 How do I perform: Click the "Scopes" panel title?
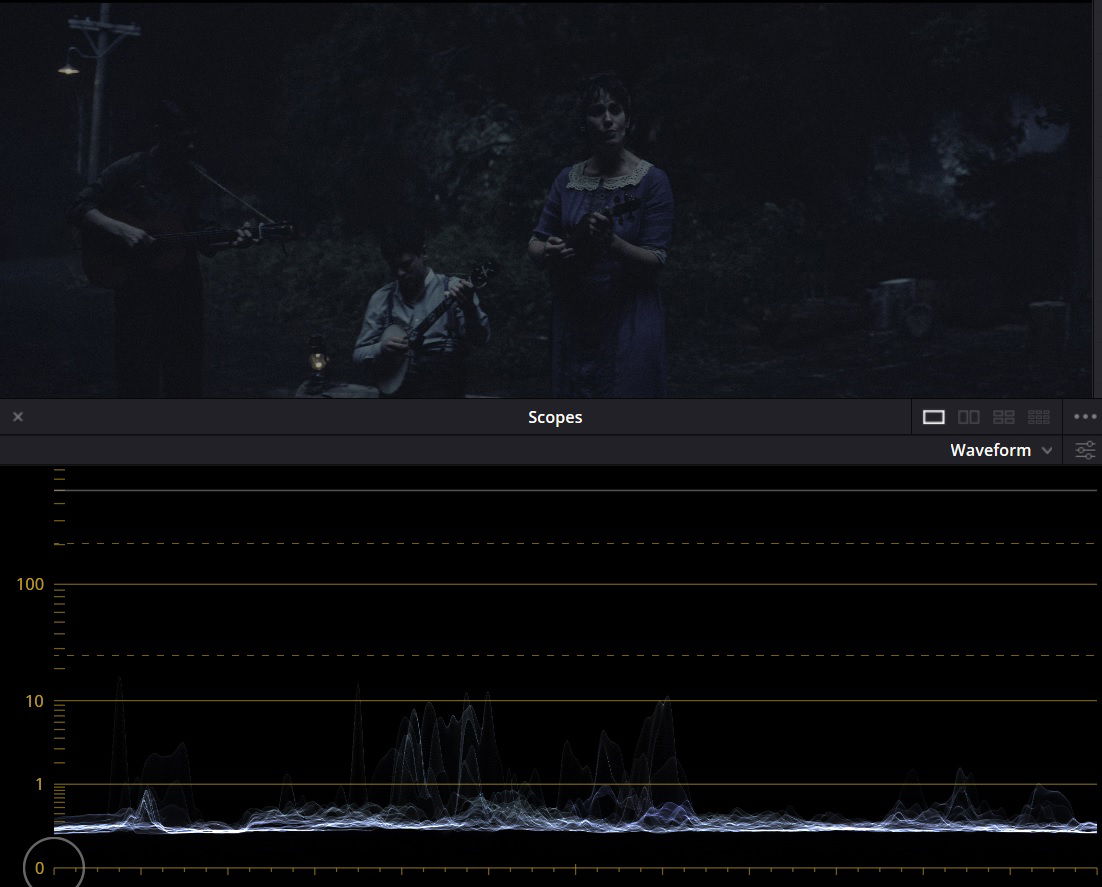555,417
